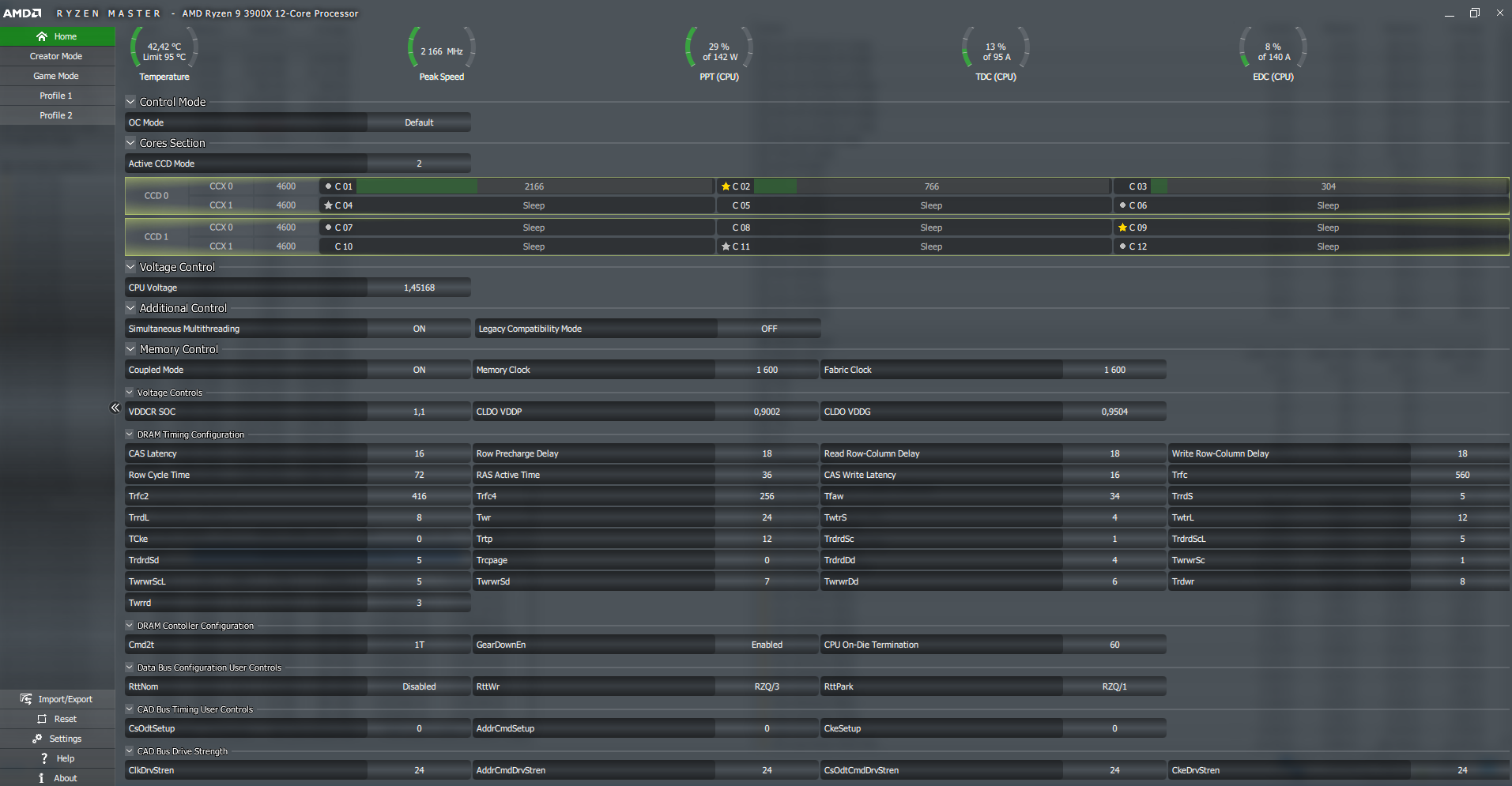This screenshot has width=1512, height=786.
Task: Click the AMD logo in the title bar
Action: [x=23, y=13]
